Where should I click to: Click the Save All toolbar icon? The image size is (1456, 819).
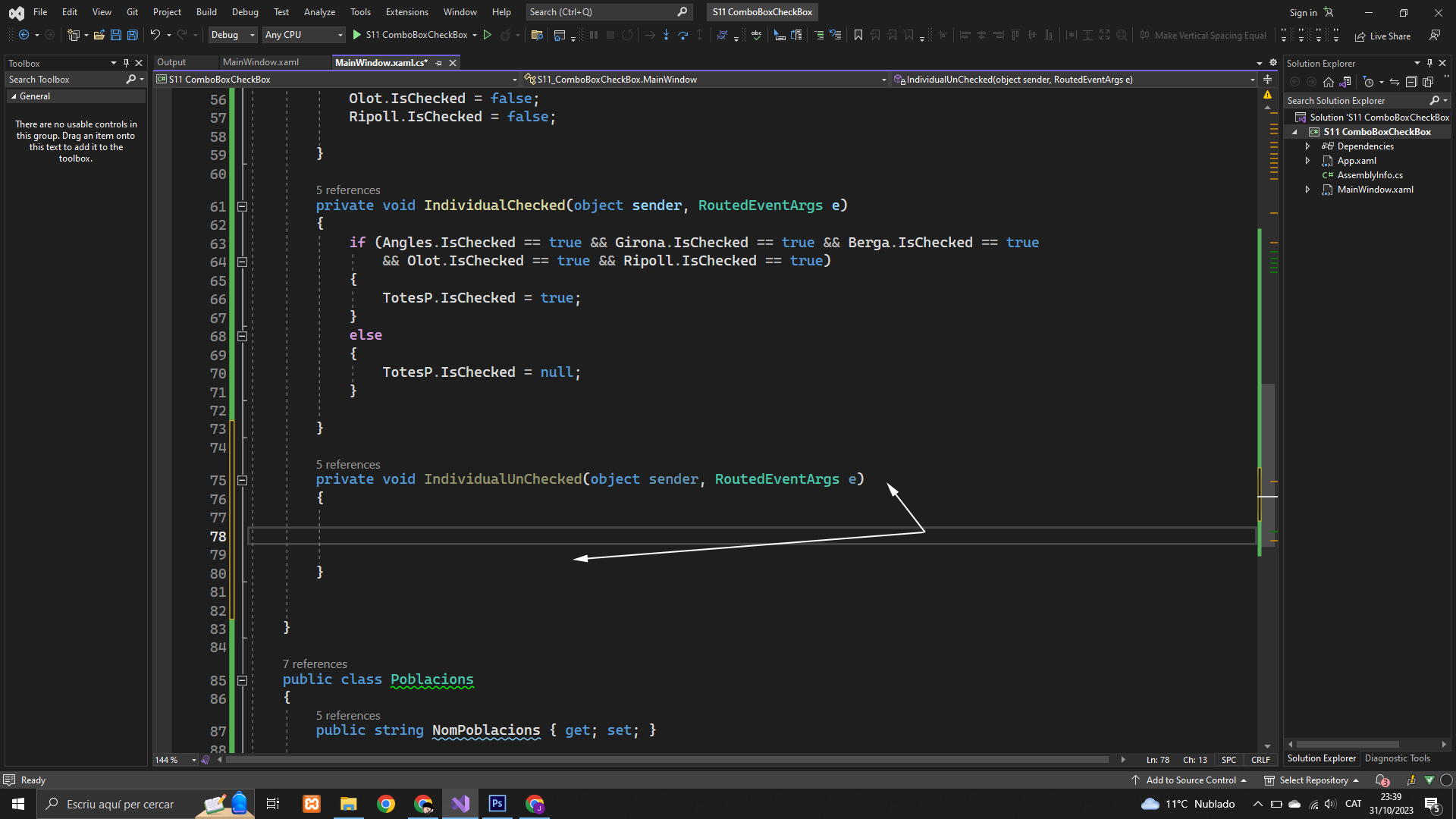pos(133,35)
